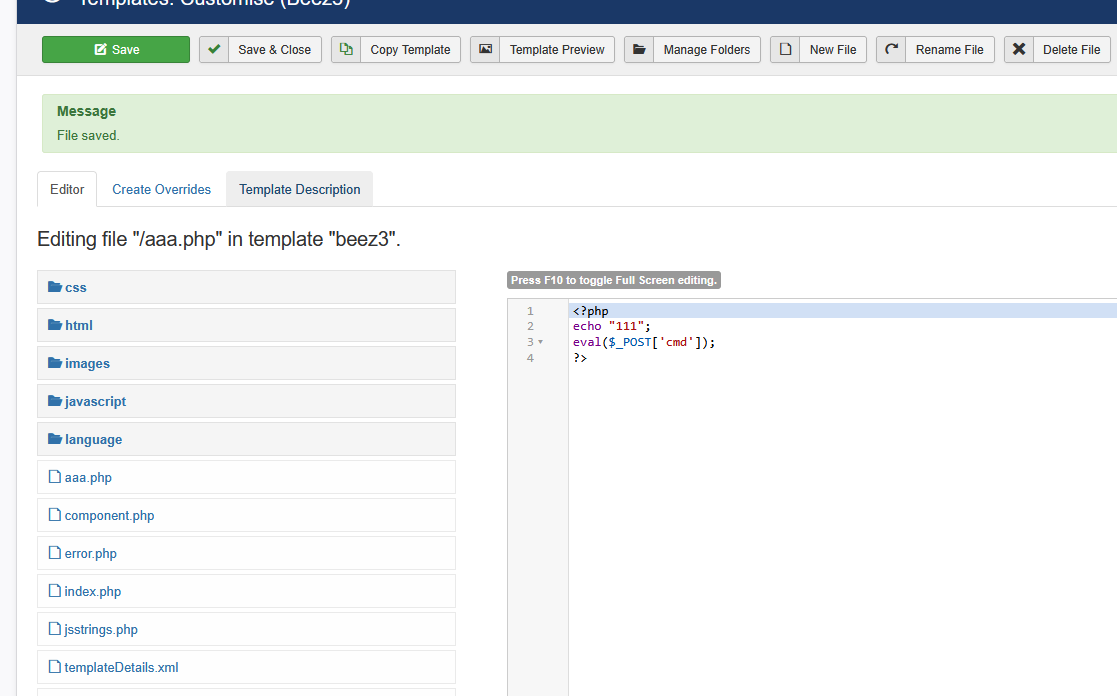Viewport: 1117px width, 696px height.
Task: Click the file icon beside aaa.php
Action: click(x=55, y=478)
